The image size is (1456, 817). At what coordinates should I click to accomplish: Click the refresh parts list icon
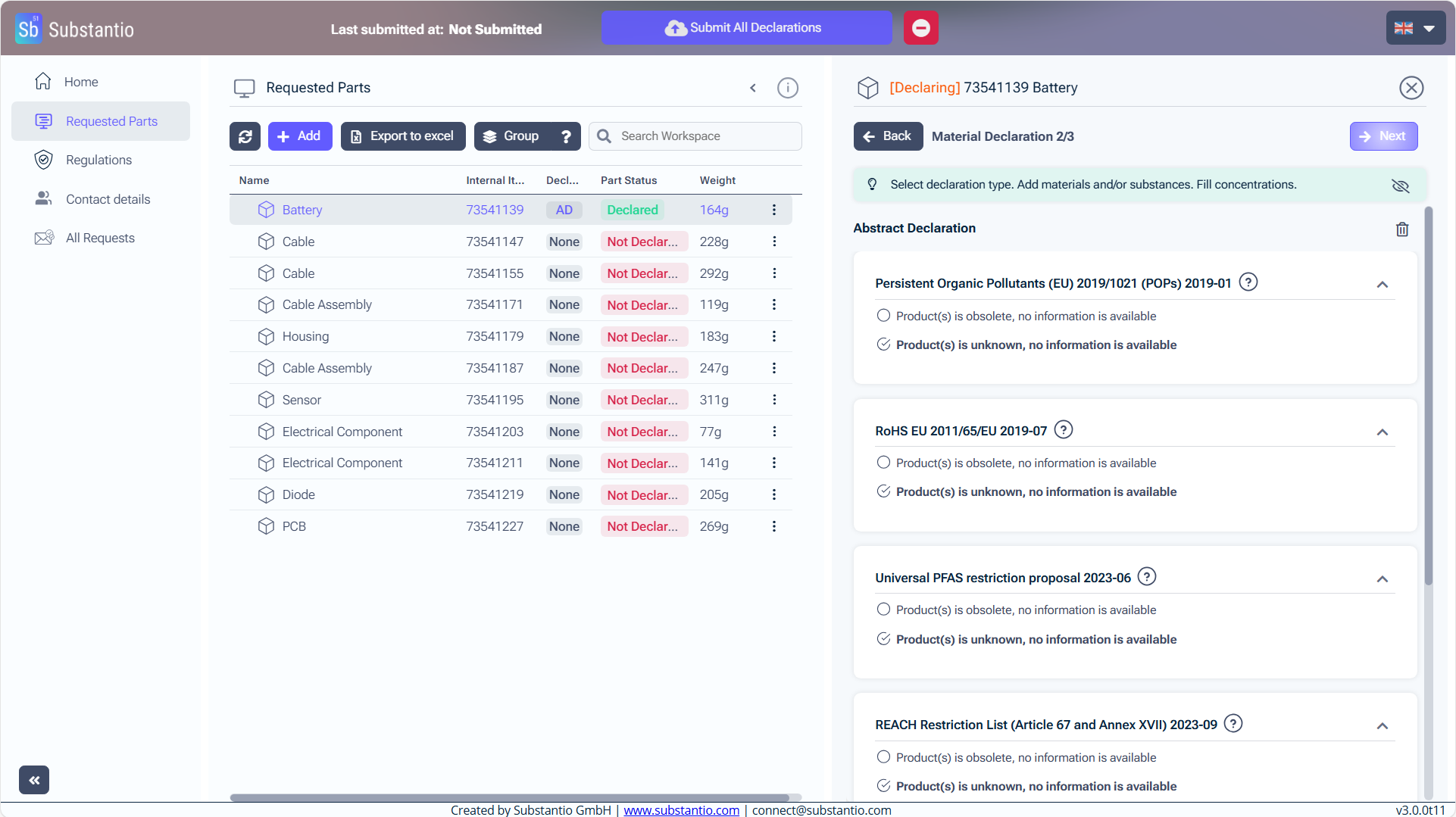245,136
